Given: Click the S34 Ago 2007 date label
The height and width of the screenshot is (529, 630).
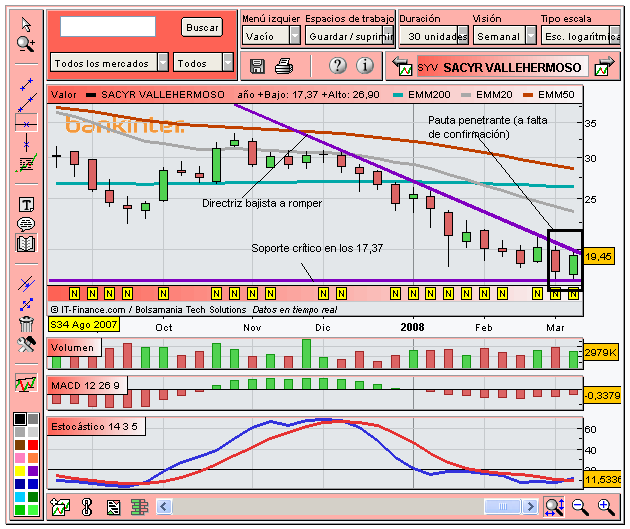Looking at the screenshot, I should (84, 324).
